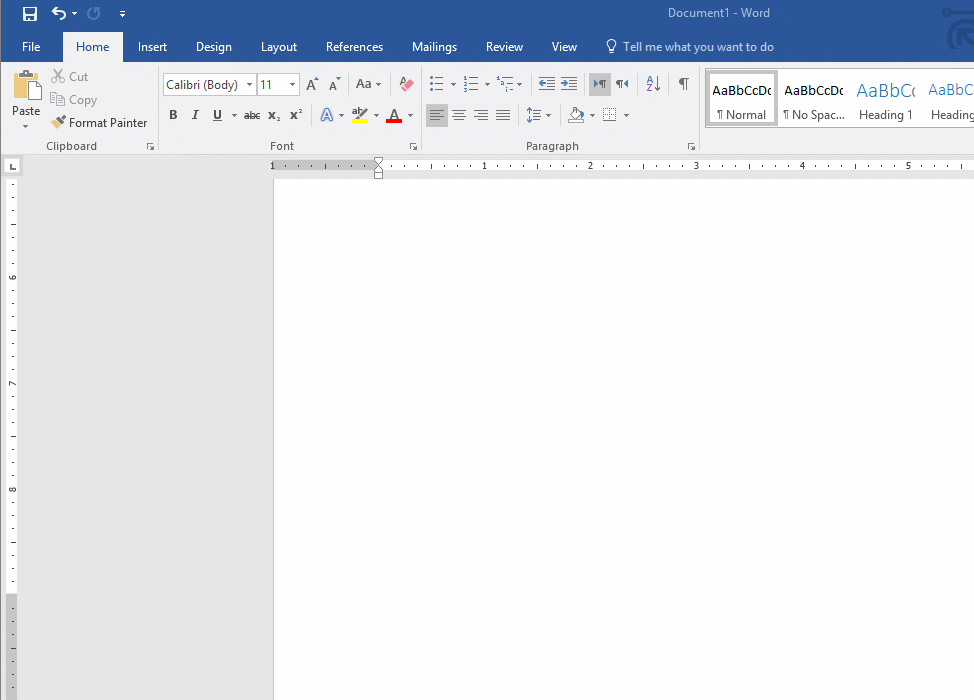974x700 pixels.
Task: Switch to the Insert tab
Action: click(x=152, y=47)
